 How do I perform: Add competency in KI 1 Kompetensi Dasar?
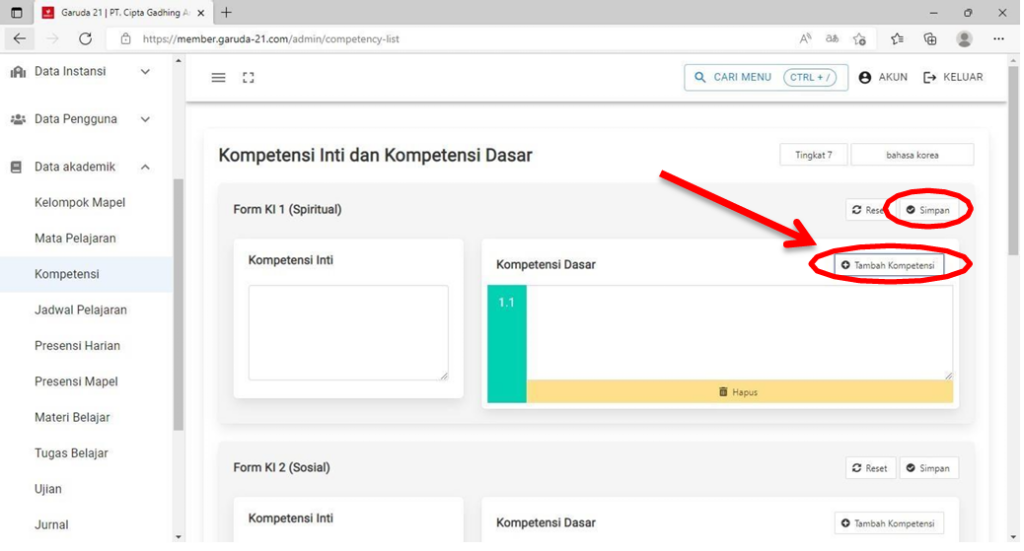coord(889,265)
